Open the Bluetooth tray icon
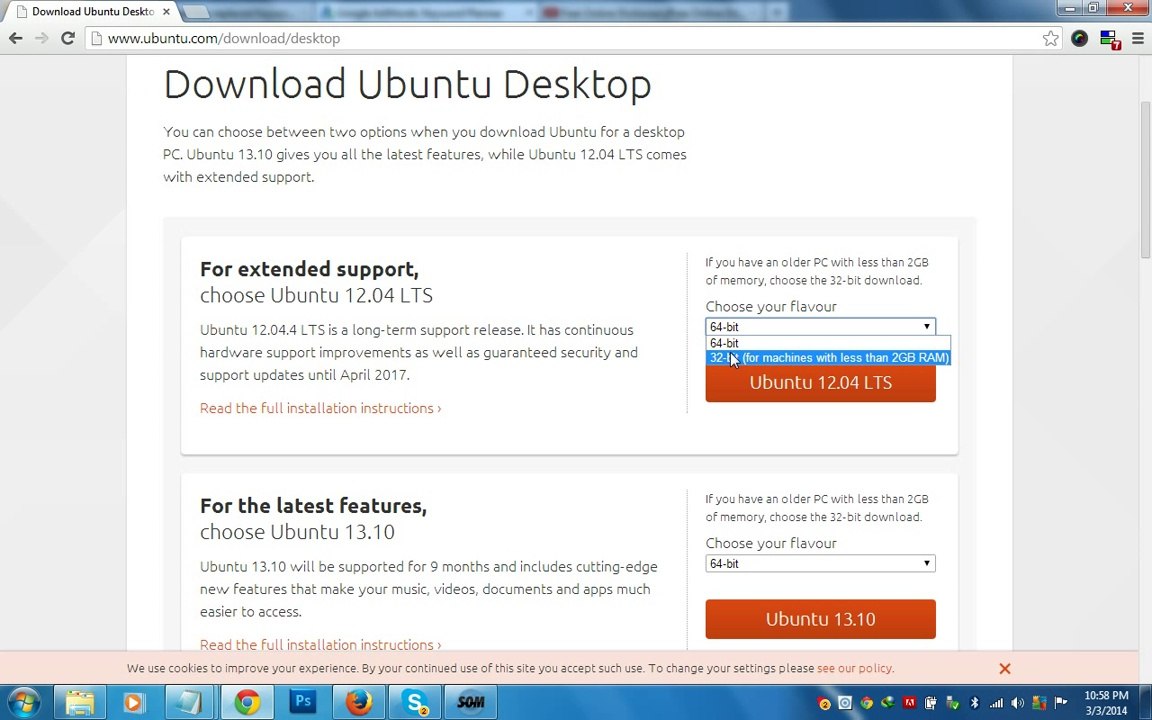Image resolution: width=1152 pixels, height=720 pixels. (975, 703)
